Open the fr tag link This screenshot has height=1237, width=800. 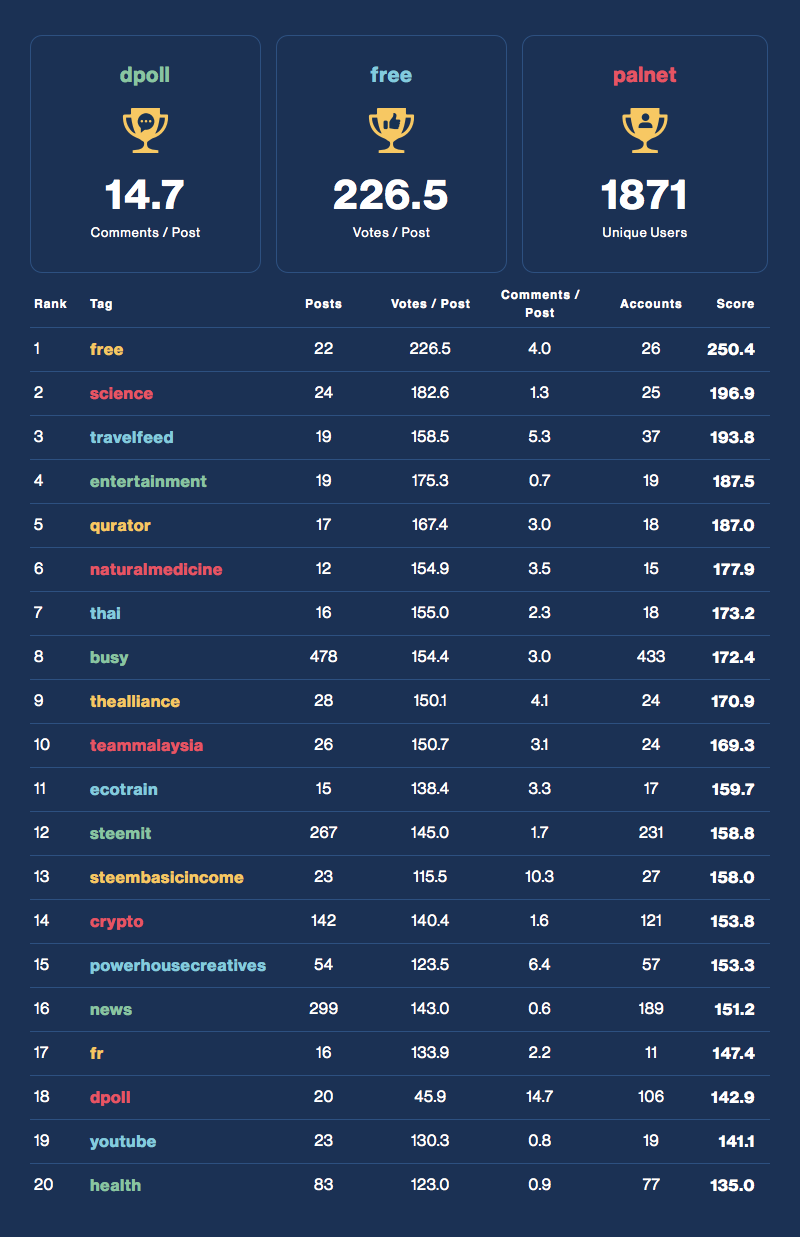tap(97, 1053)
